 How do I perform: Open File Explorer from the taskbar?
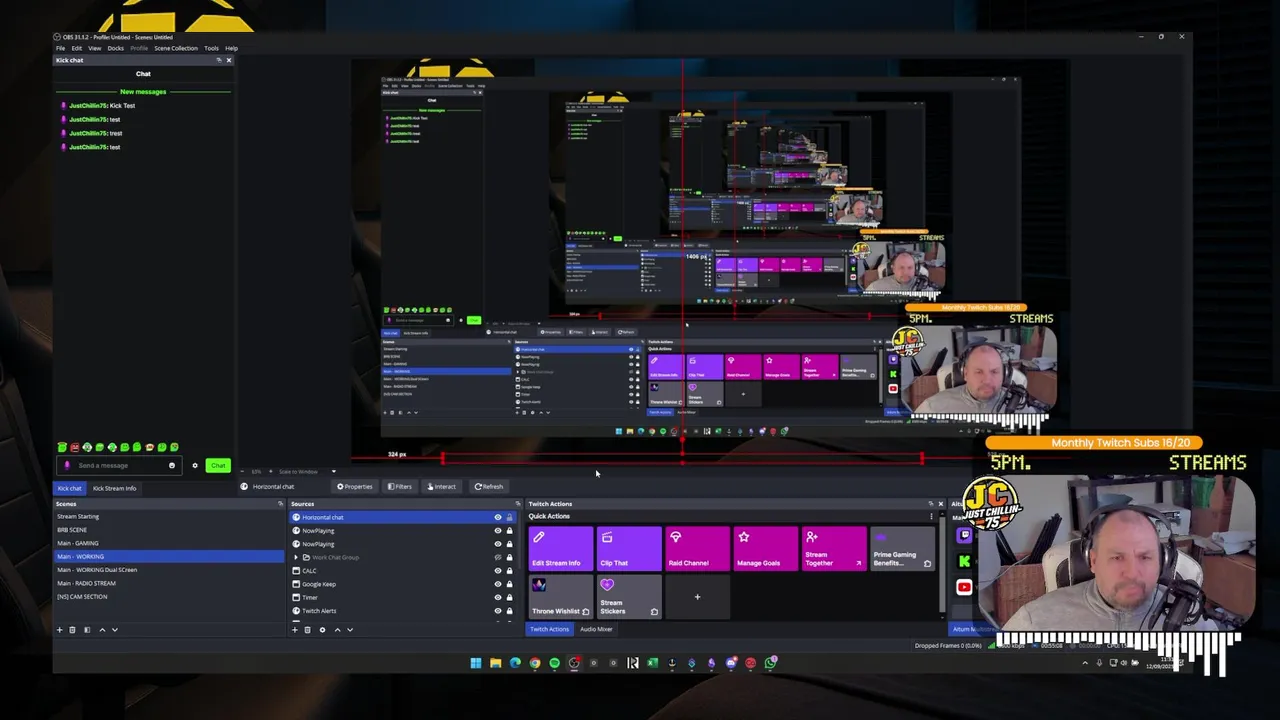[x=495, y=663]
